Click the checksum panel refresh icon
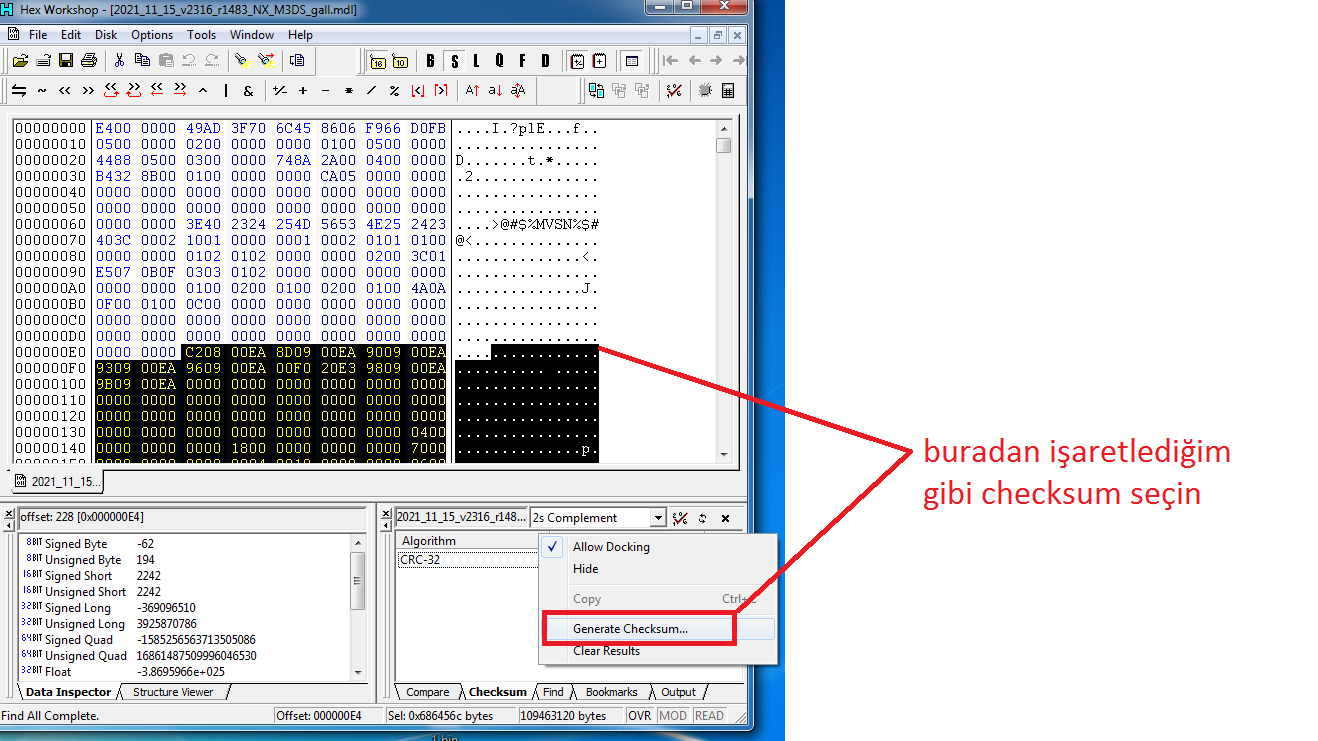Image resolution: width=1318 pixels, height=741 pixels. click(703, 518)
